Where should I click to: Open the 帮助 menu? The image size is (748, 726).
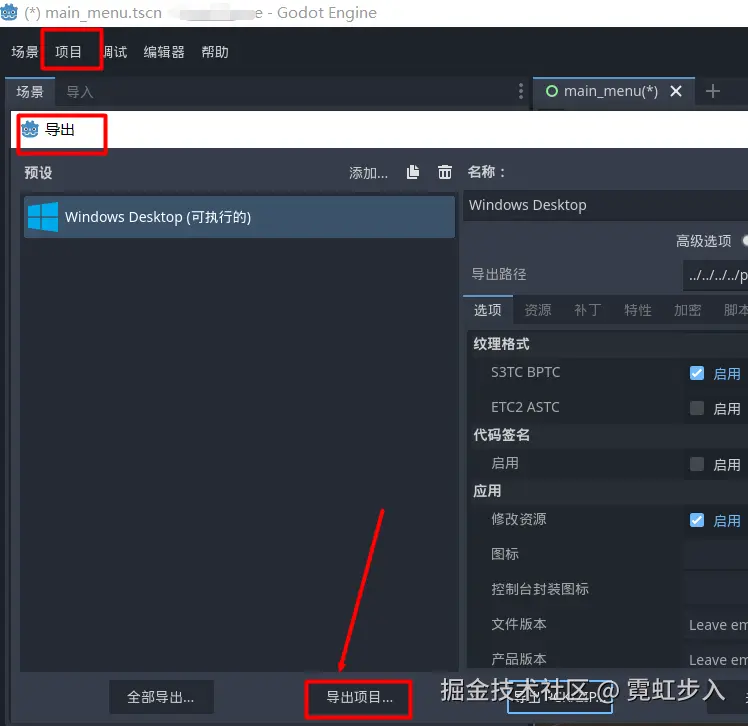(215, 52)
